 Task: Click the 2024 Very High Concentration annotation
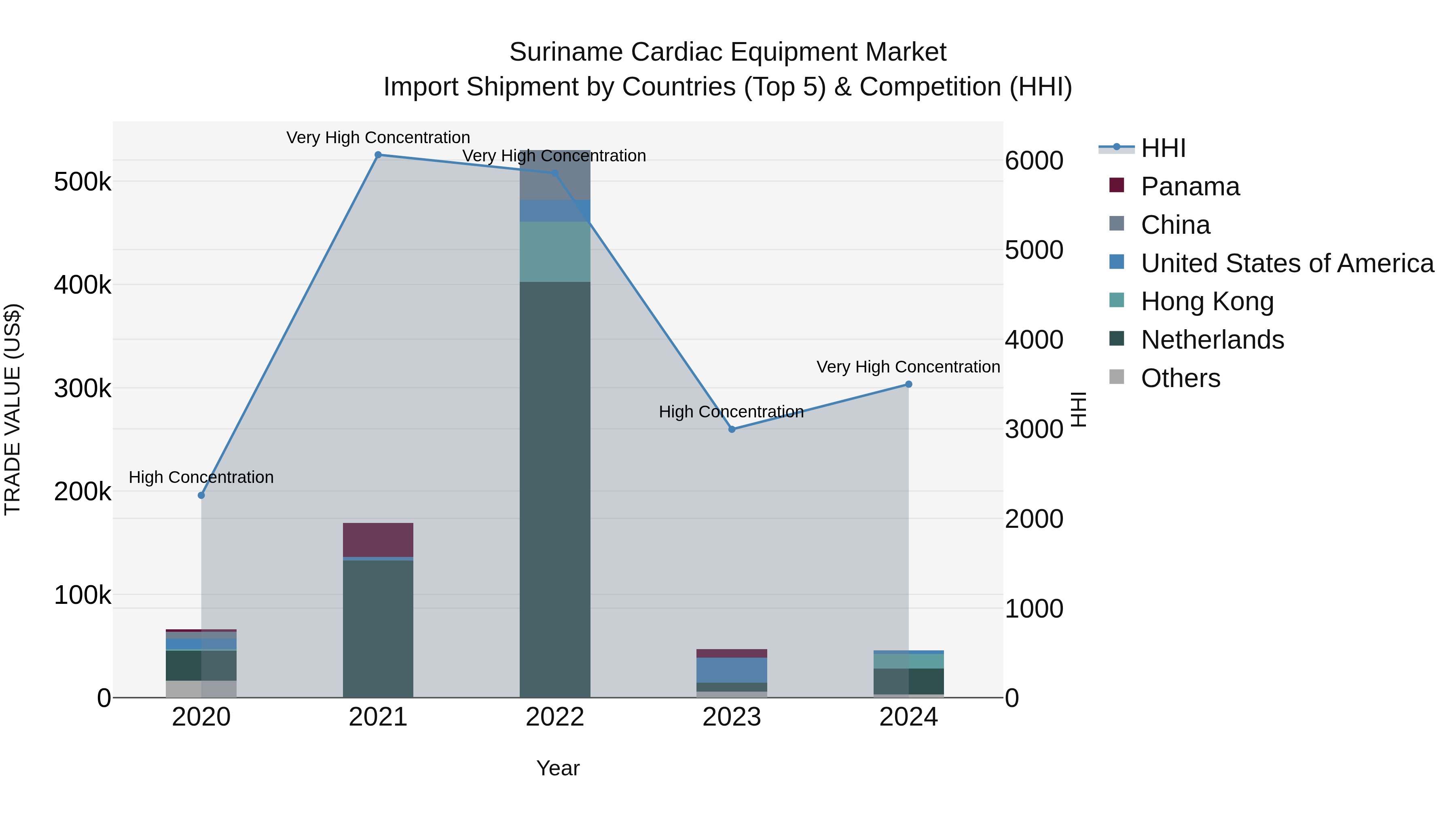[x=908, y=367]
